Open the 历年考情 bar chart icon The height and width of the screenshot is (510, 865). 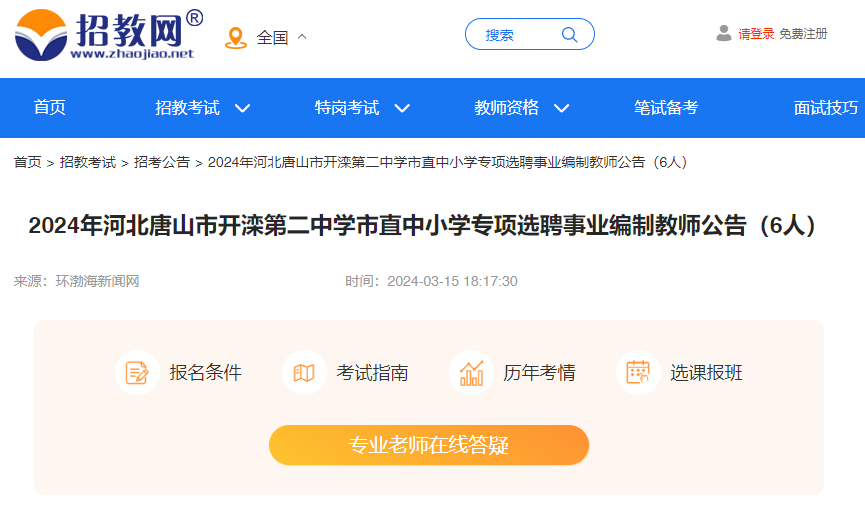pos(471,373)
